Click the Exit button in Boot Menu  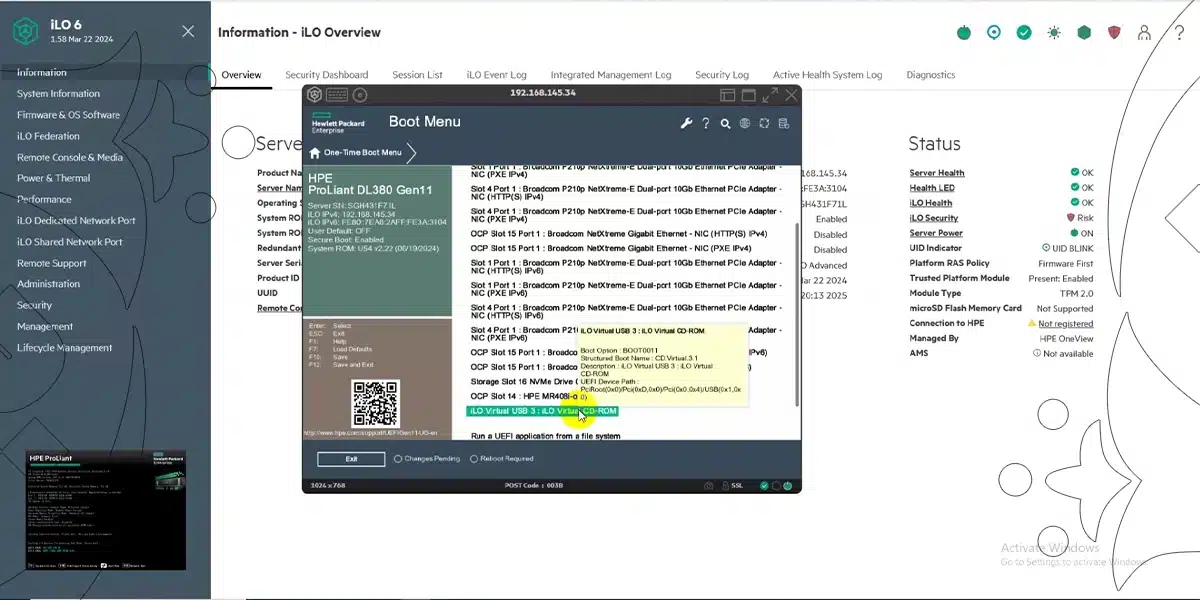[x=351, y=459]
